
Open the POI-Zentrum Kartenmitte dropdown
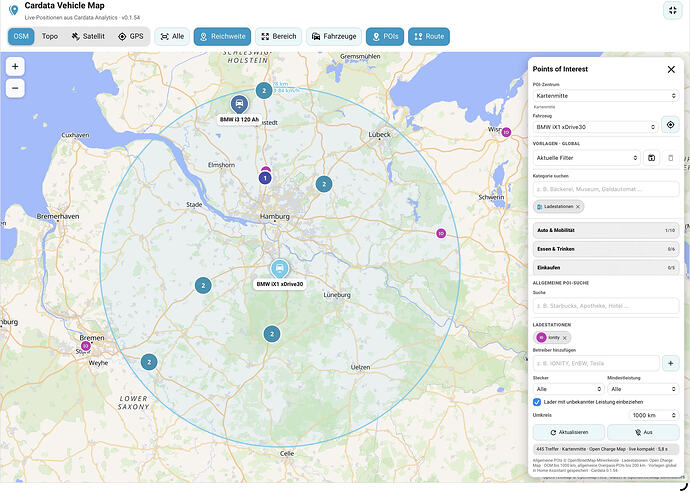[x=606, y=96]
